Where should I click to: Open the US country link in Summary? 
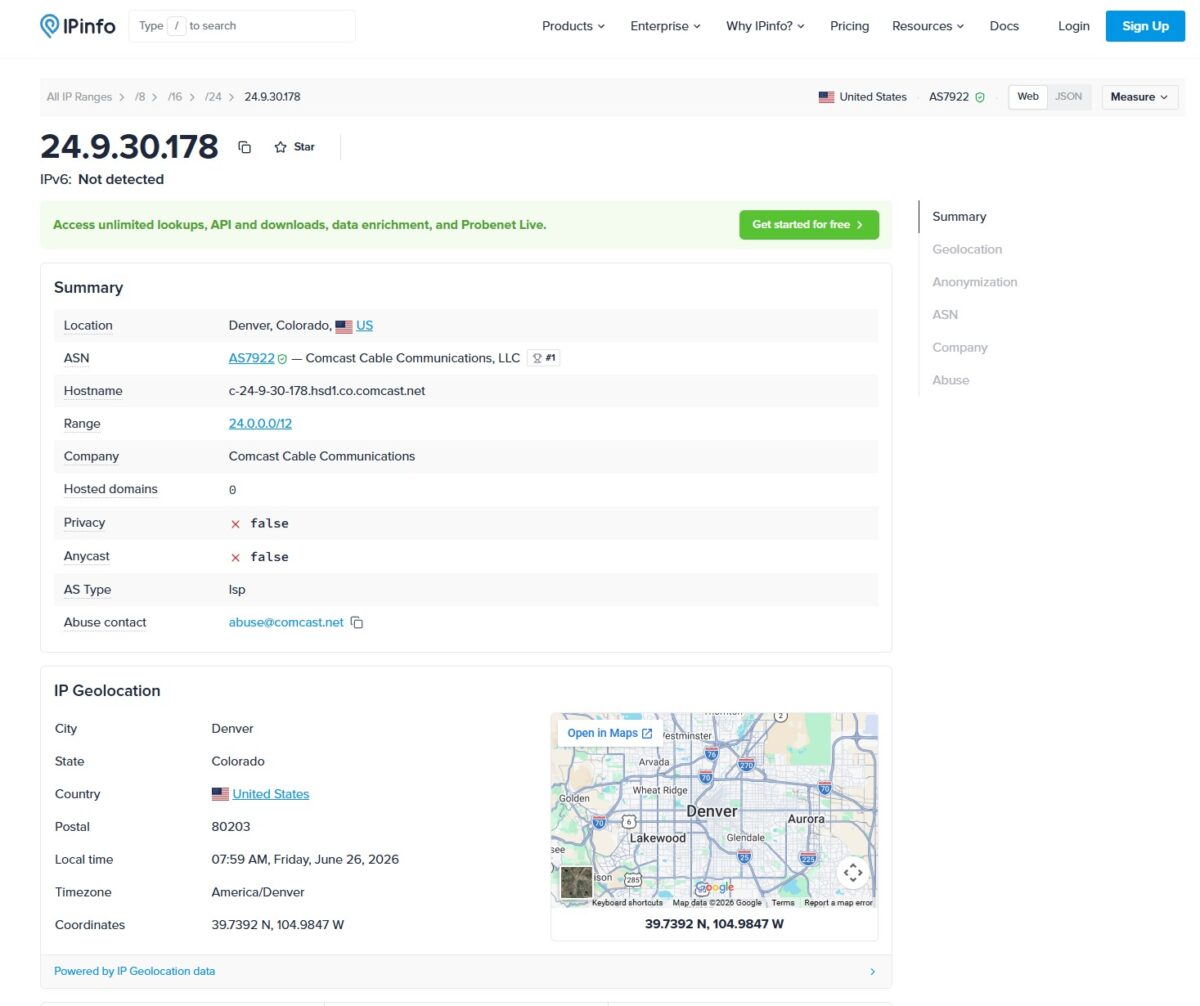pos(364,326)
